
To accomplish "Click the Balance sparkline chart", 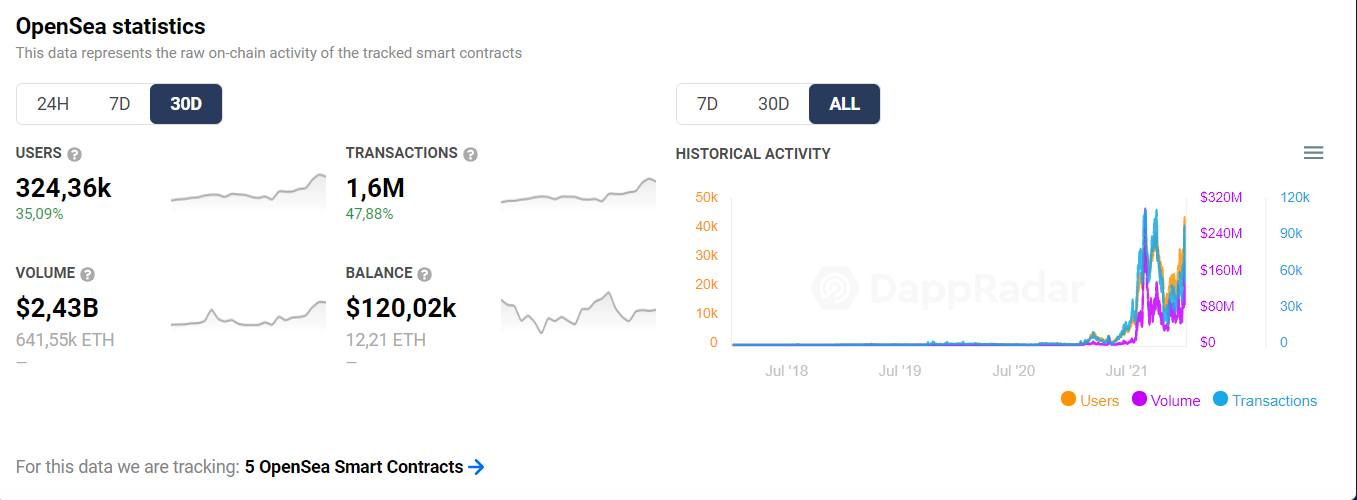I will point(578,311).
